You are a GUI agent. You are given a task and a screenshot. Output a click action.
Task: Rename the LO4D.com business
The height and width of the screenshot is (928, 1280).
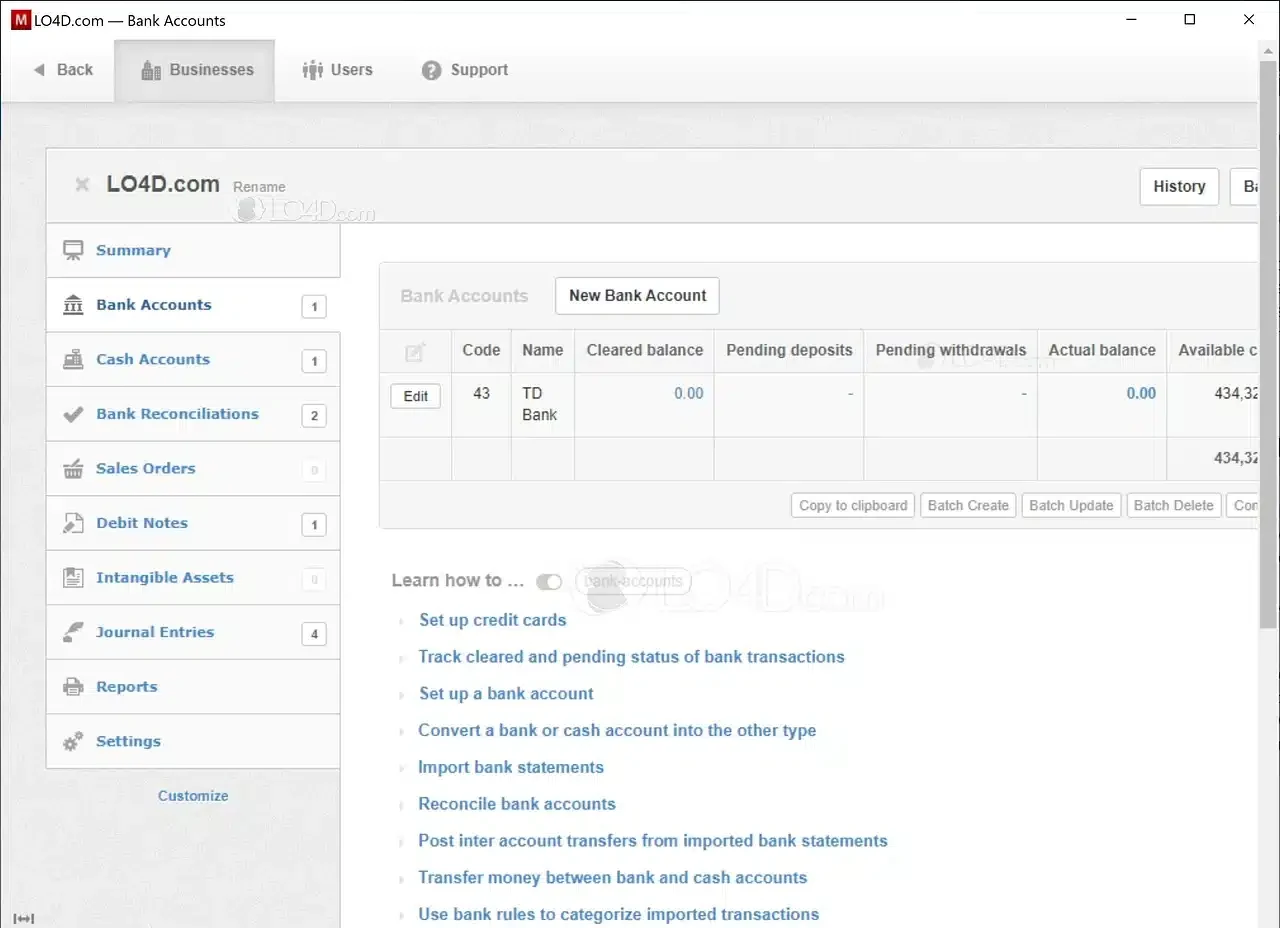[259, 187]
